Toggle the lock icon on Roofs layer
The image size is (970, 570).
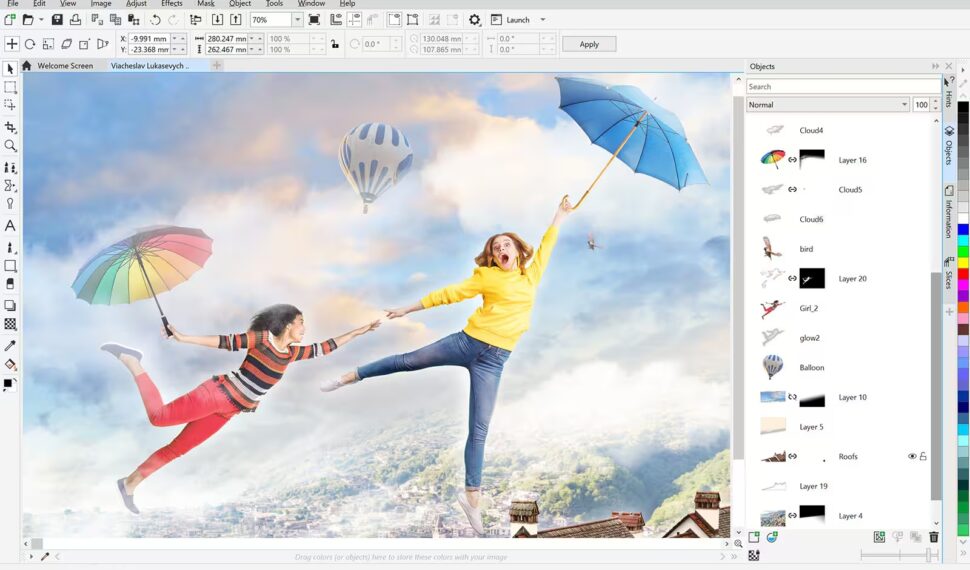point(923,456)
